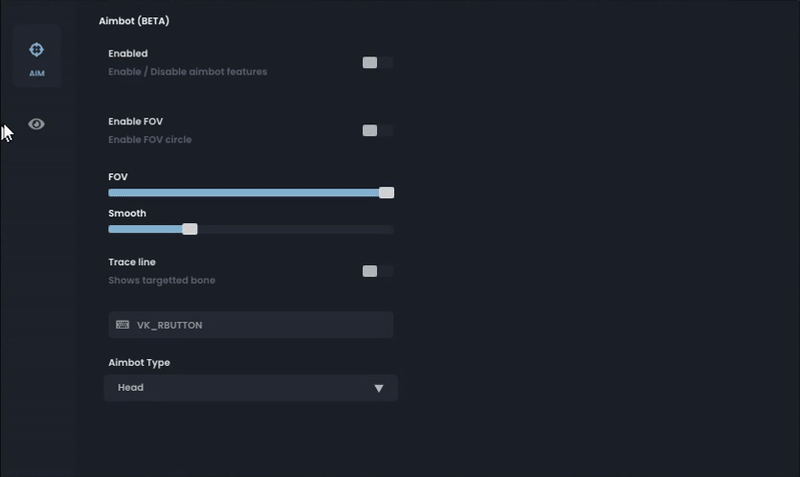
Task: Toggle the Trace line switch
Action: pyautogui.click(x=378, y=271)
